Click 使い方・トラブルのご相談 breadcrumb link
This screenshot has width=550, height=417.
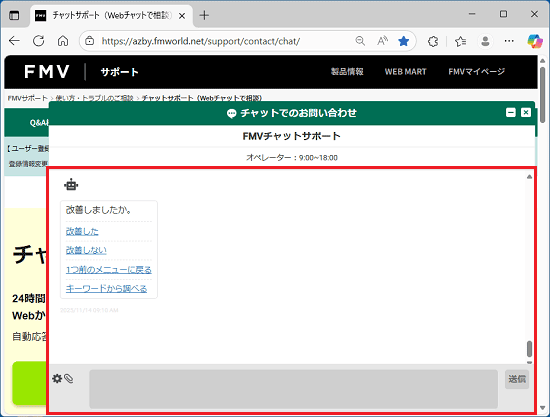pyautogui.click(x=94, y=98)
